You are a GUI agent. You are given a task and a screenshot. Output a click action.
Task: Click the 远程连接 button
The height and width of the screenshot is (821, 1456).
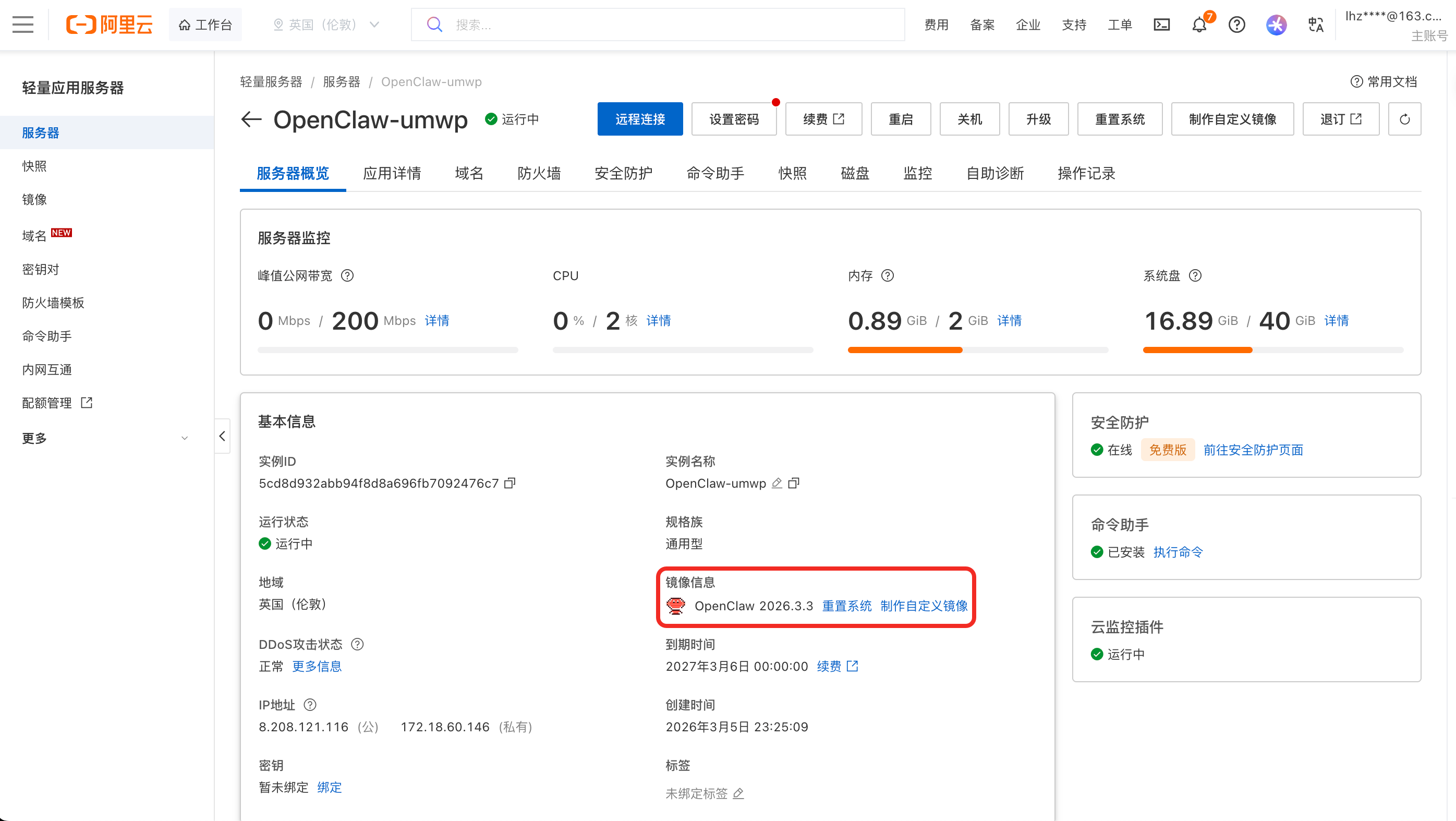coord(640,119)
